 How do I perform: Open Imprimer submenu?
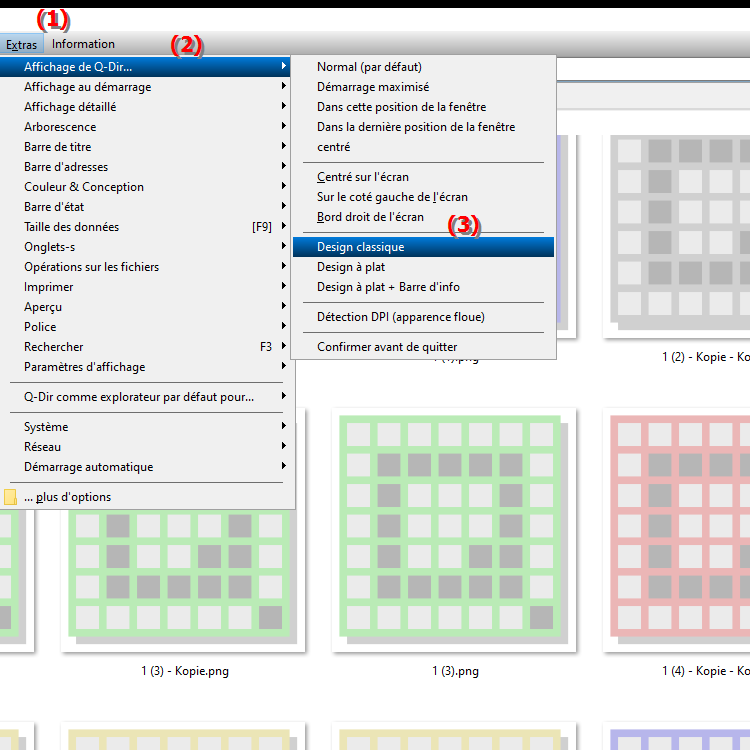(x=145, y=287)
